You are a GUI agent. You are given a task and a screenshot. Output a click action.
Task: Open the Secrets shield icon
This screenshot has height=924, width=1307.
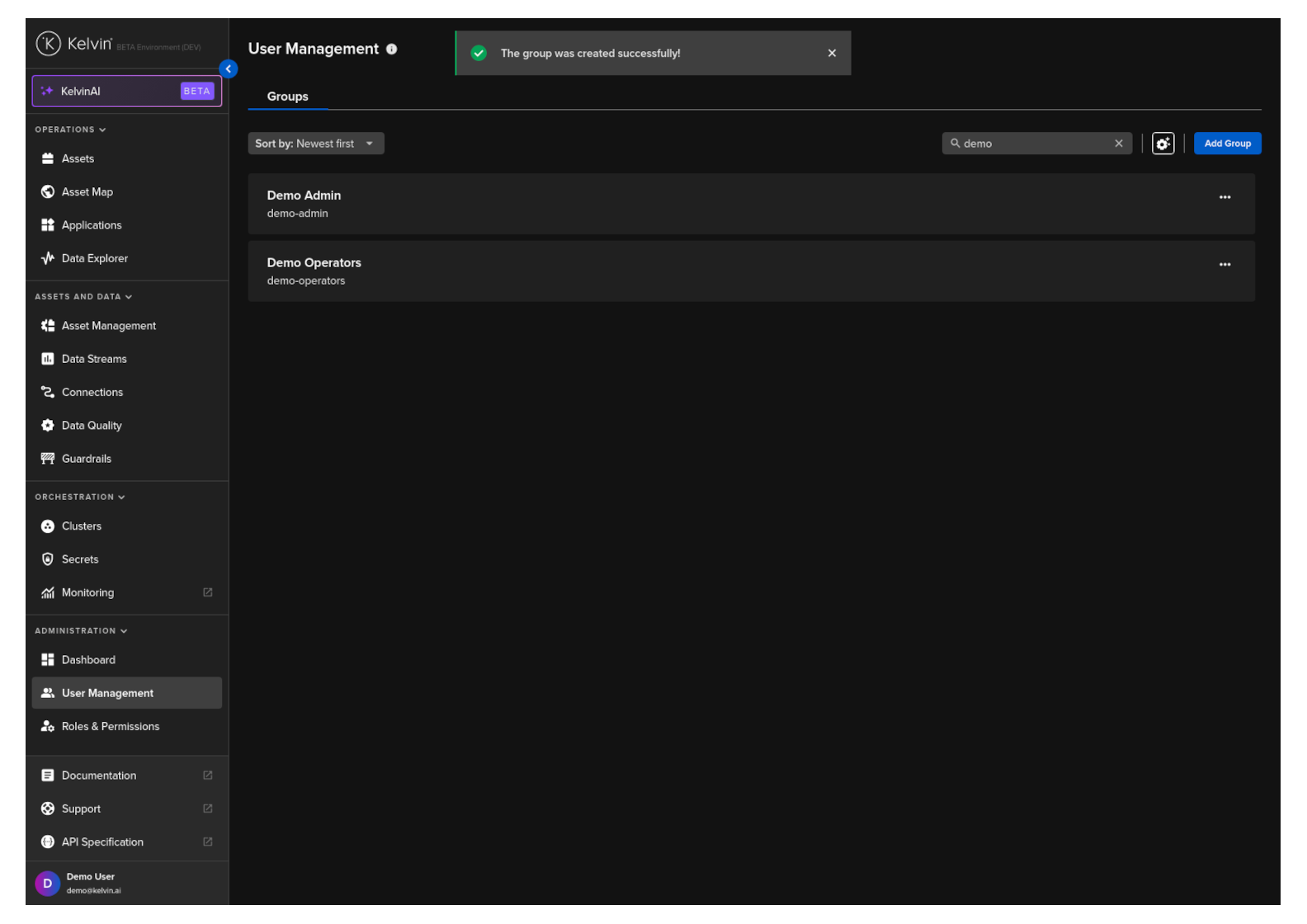tap(48, 559)
